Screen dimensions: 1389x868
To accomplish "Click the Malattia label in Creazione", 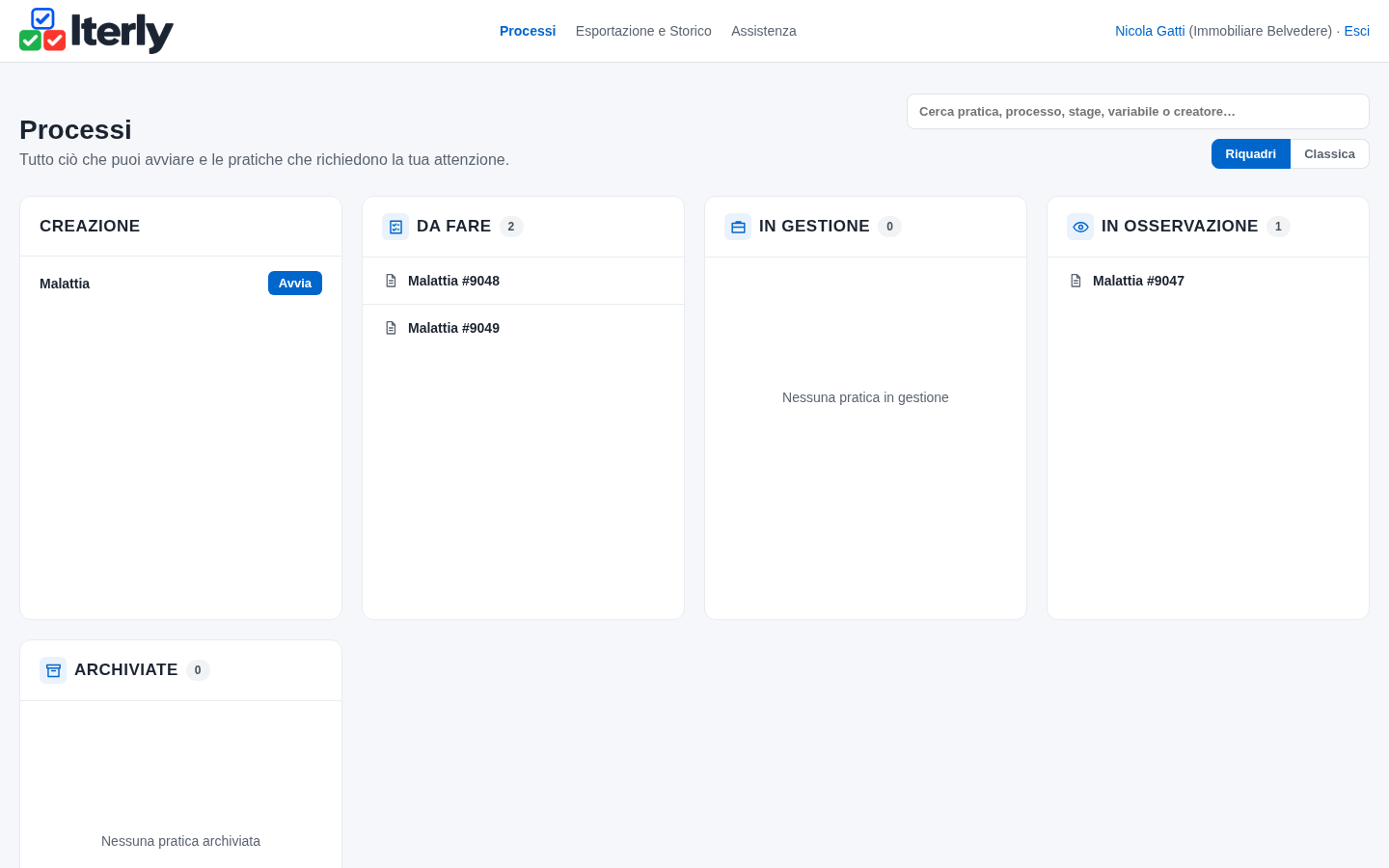I will [x=65, y=284].
